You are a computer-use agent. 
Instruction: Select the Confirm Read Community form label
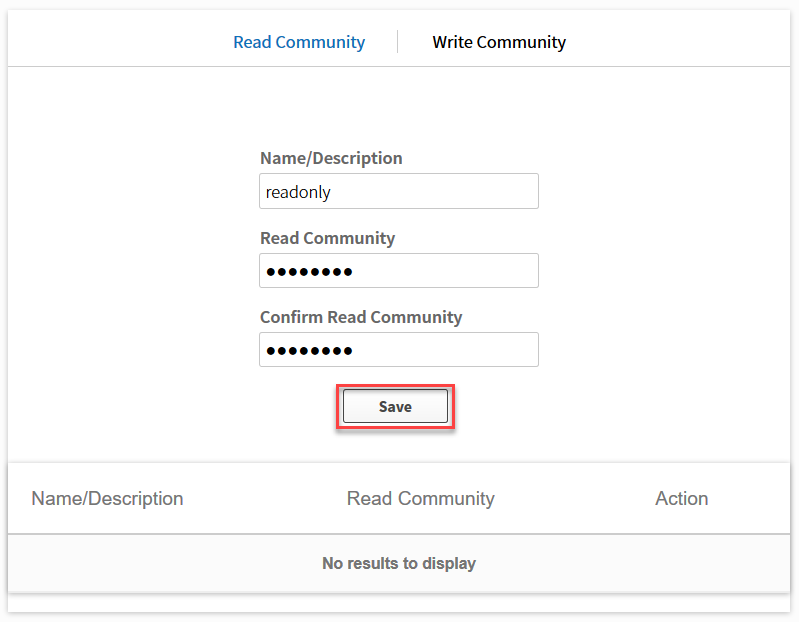point(361,317)
